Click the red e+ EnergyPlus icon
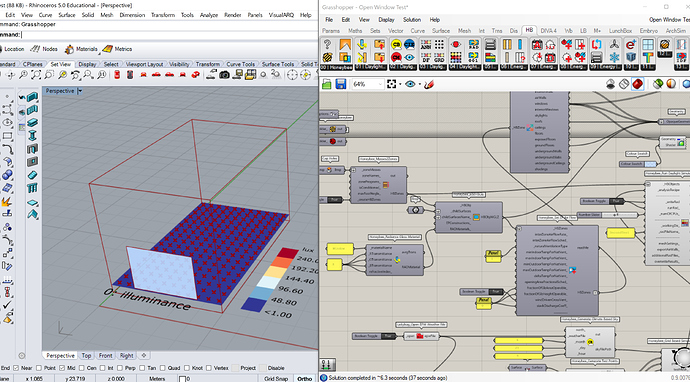Image resolution: width=690 pixels, height=382 pixels. pos(631,44)
